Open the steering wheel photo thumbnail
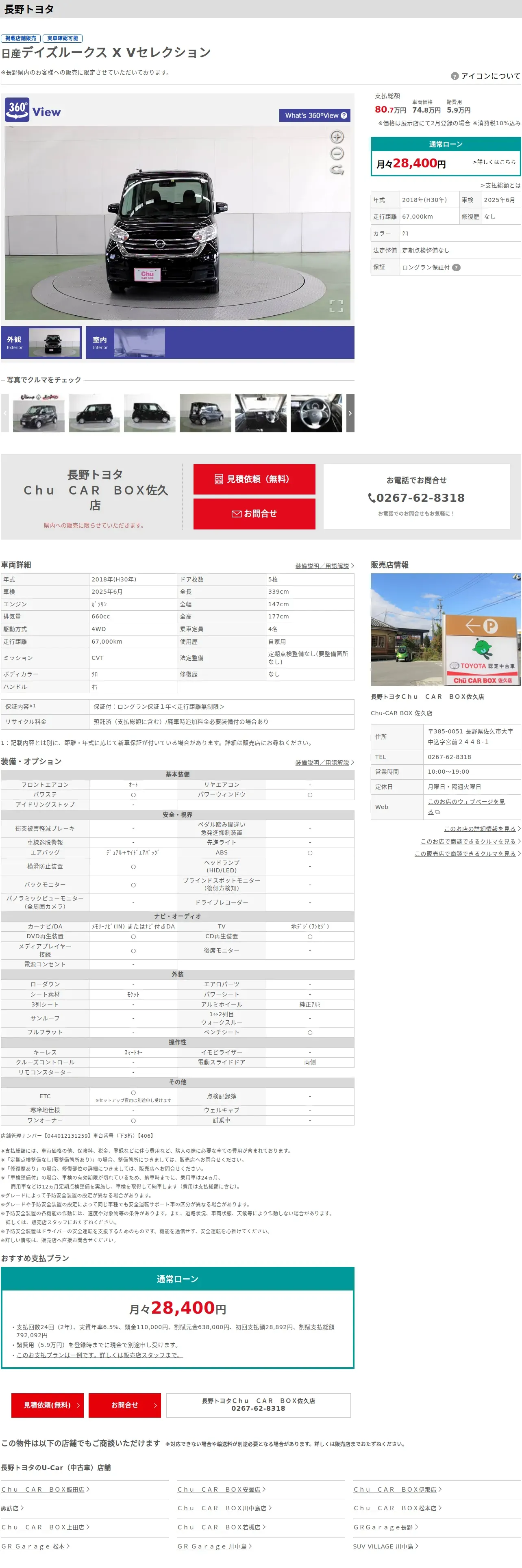 (x=316, y=413)
